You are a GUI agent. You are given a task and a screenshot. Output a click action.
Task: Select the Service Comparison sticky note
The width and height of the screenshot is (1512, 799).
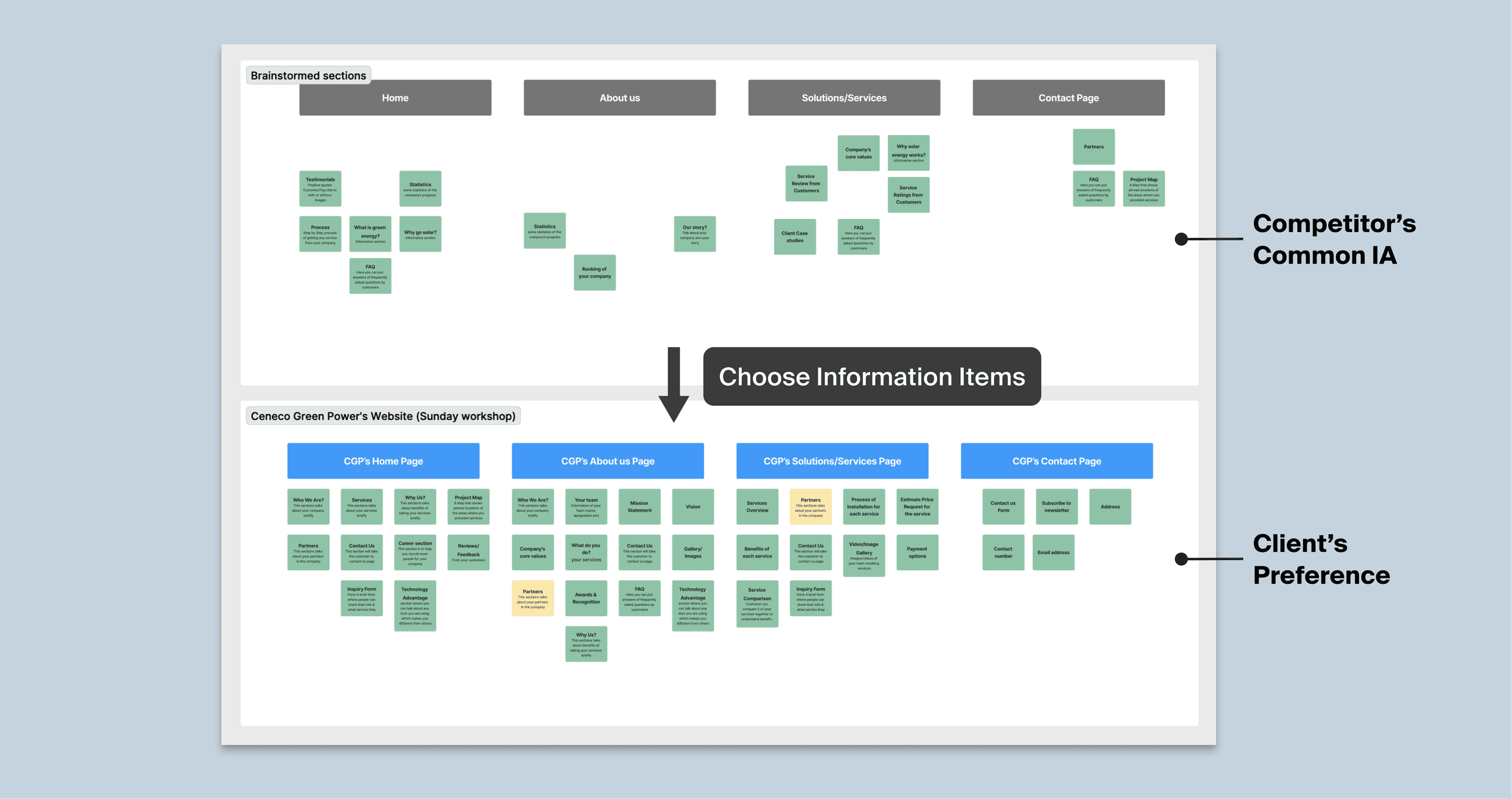(757, 604)
